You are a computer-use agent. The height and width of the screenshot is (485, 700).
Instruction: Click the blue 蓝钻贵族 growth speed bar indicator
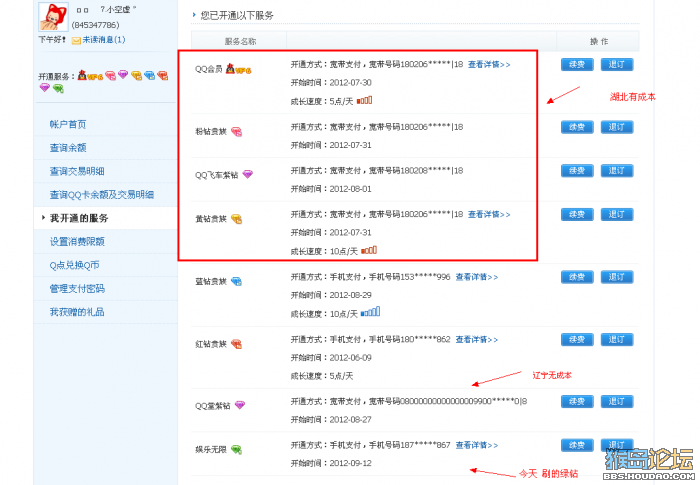coord(371,312)
